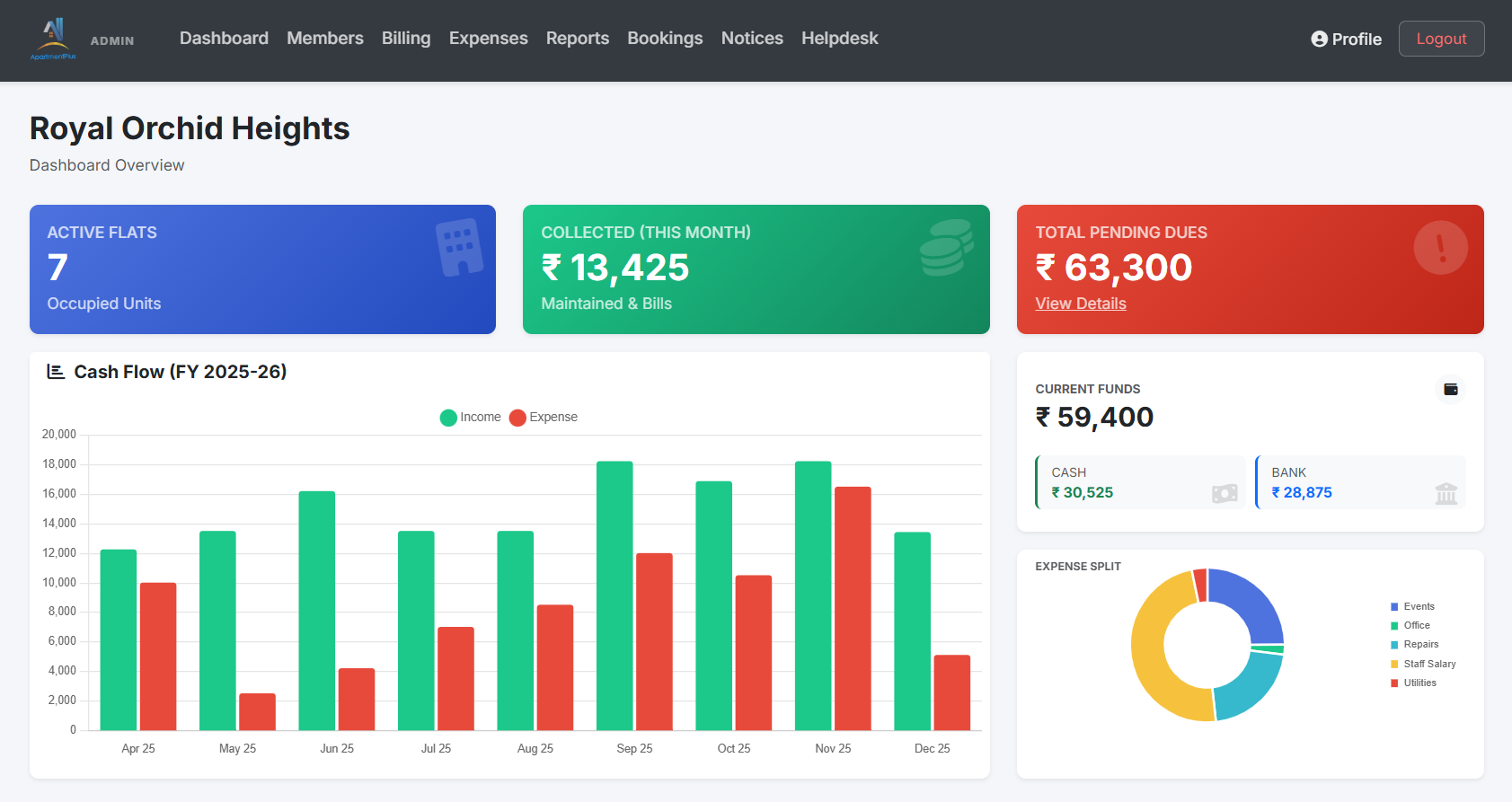Click the Royal Orchid Heights heading

point(190,128)
